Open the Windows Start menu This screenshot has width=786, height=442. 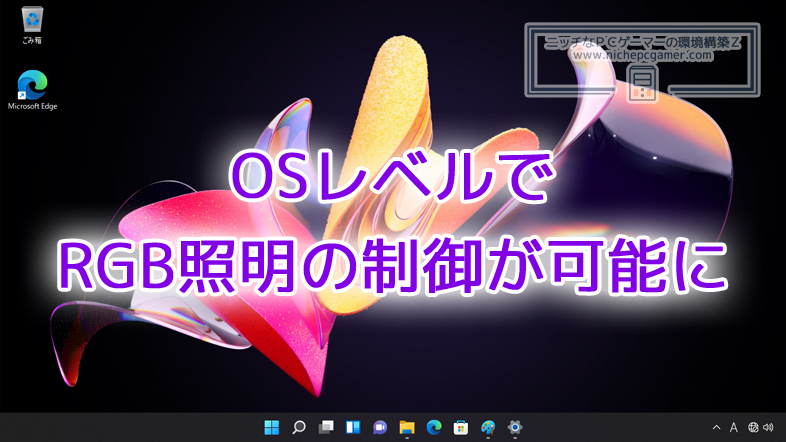point(272,427)
